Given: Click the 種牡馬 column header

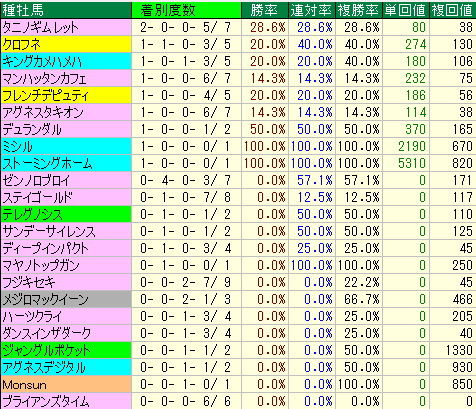Looking at the screenshot, I should coord(66,10).
